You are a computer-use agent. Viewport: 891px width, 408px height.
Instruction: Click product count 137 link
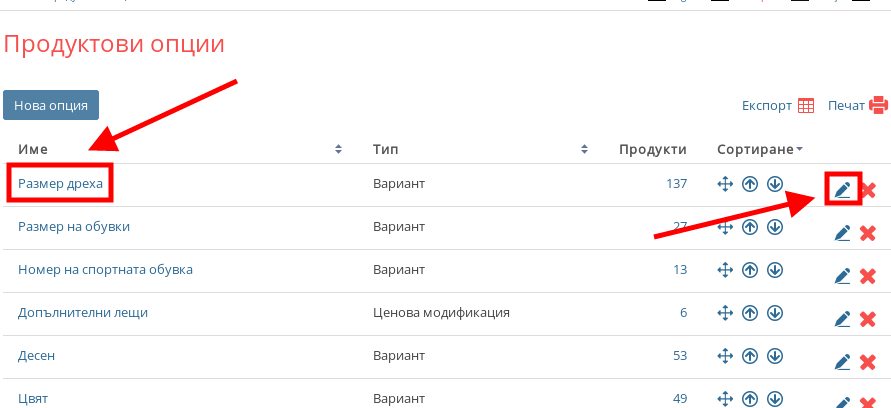676,184
